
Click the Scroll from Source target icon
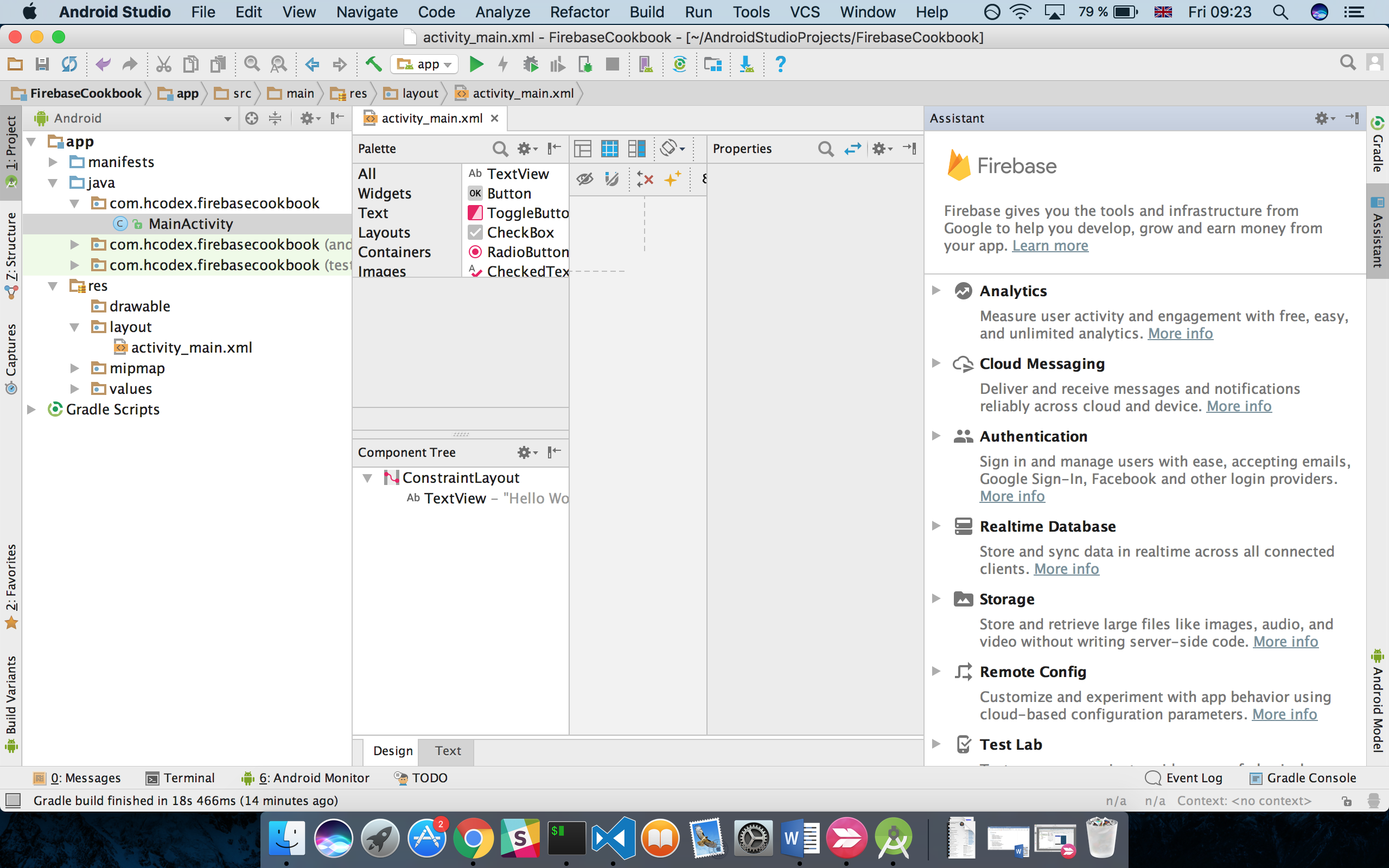pyautogui.click(x=251, y=118)
